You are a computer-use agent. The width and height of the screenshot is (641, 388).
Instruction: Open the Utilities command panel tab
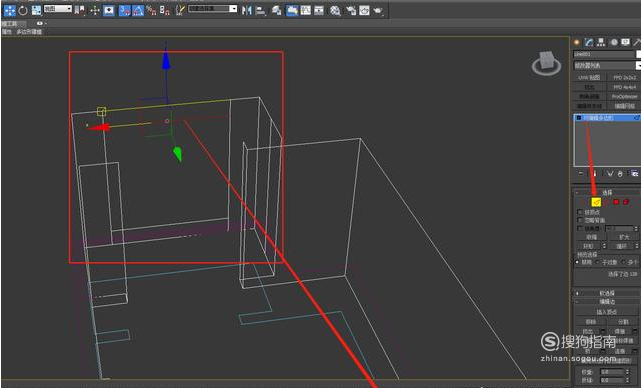click(x=637, y=42)
